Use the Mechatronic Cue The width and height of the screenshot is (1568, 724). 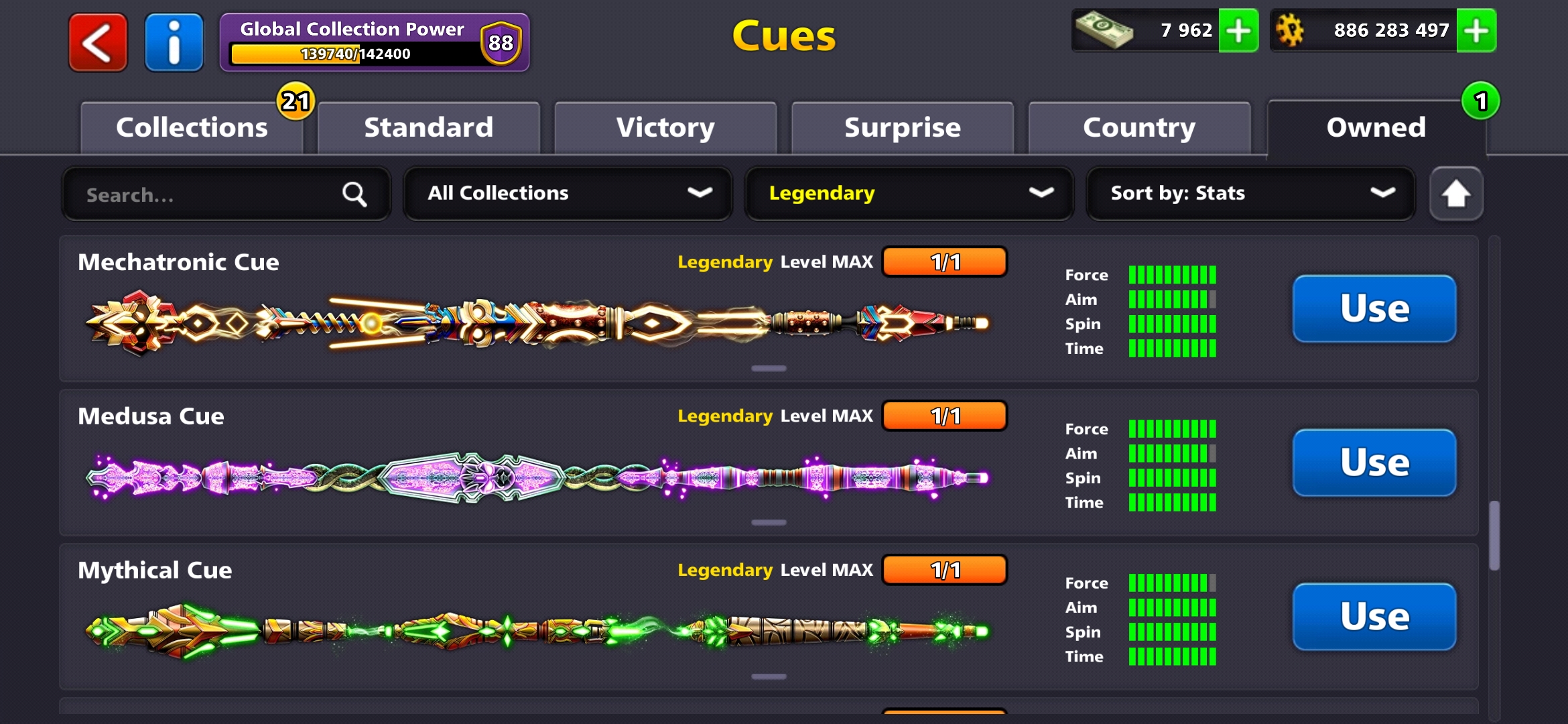pos(1374,309)
